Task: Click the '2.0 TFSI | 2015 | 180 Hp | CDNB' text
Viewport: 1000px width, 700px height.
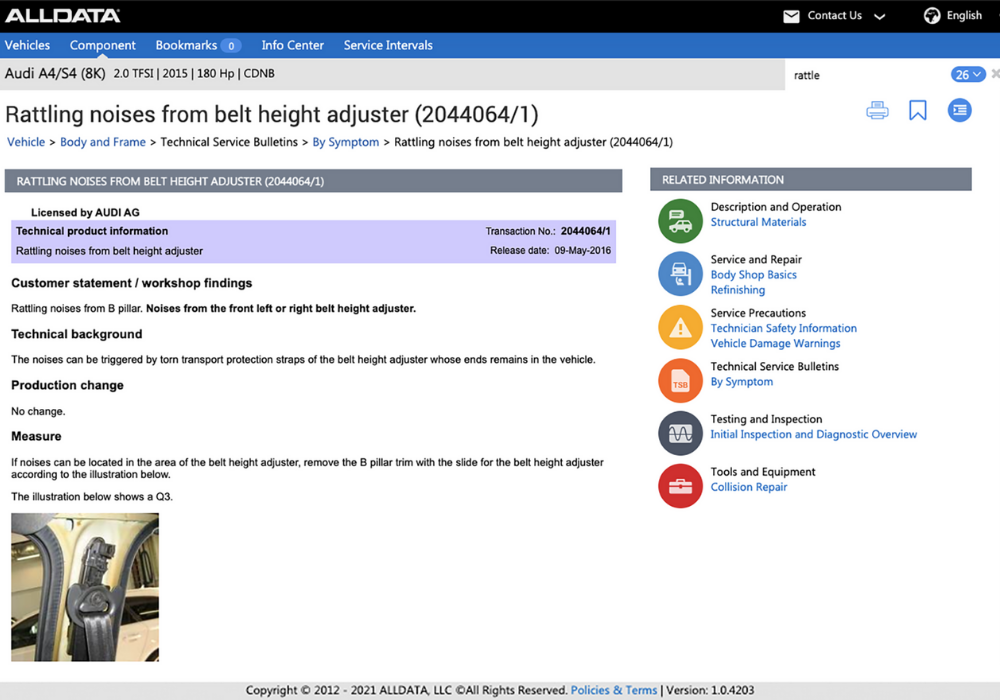Action: point(194,73)
